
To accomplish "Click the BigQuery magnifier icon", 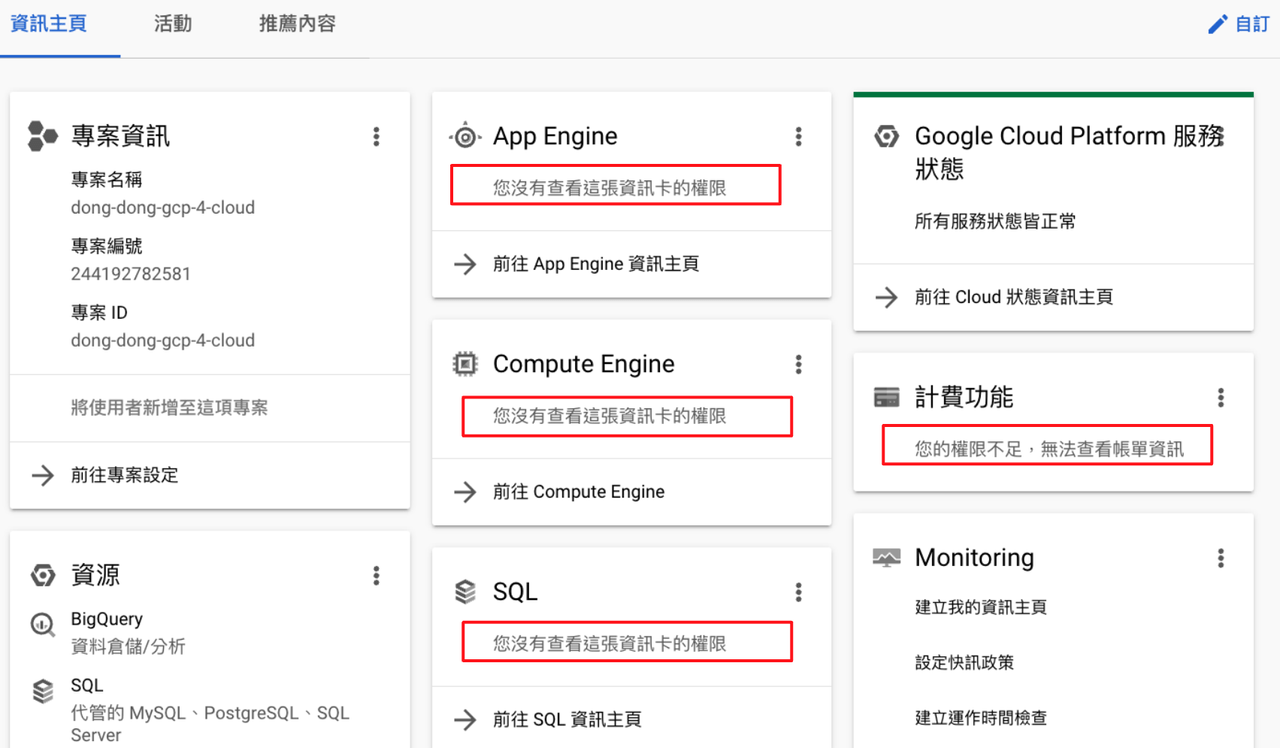I will pyautogui.click(x=42, y=625).
